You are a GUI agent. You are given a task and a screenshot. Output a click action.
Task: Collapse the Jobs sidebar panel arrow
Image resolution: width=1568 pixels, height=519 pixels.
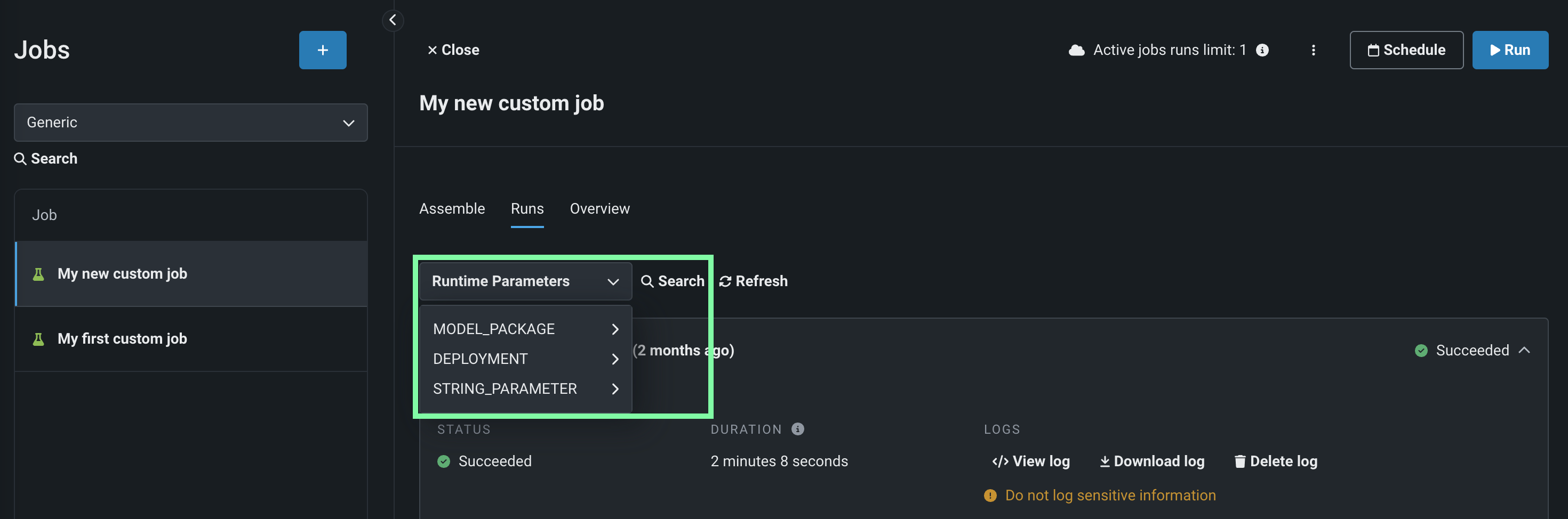(393, 20)
